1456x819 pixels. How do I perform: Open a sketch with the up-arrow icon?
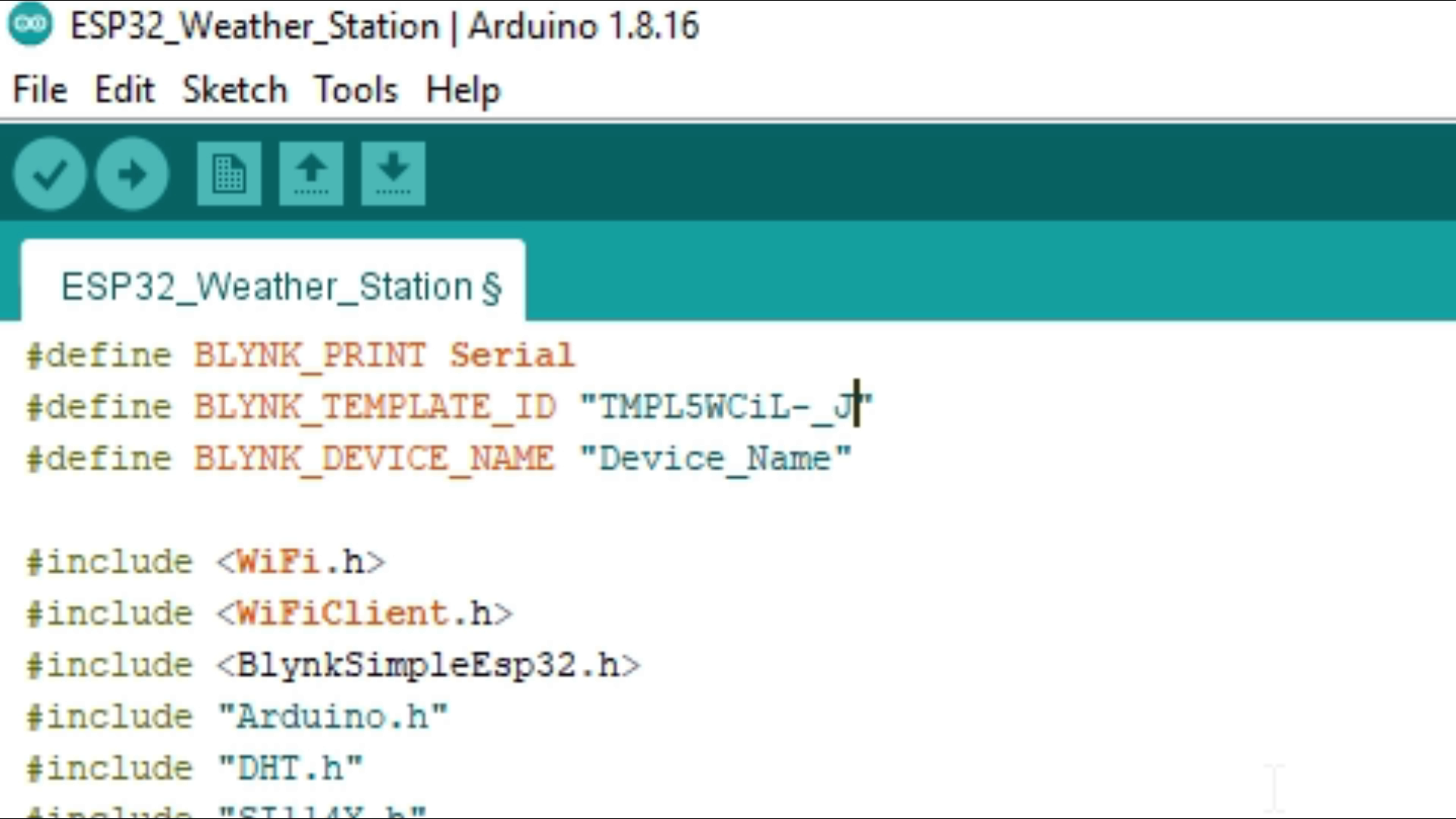coord(311,174)
